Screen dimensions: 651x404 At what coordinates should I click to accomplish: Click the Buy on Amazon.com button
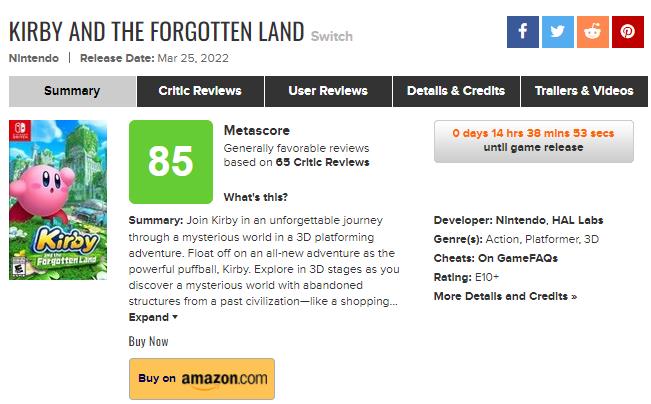(202, 379)
